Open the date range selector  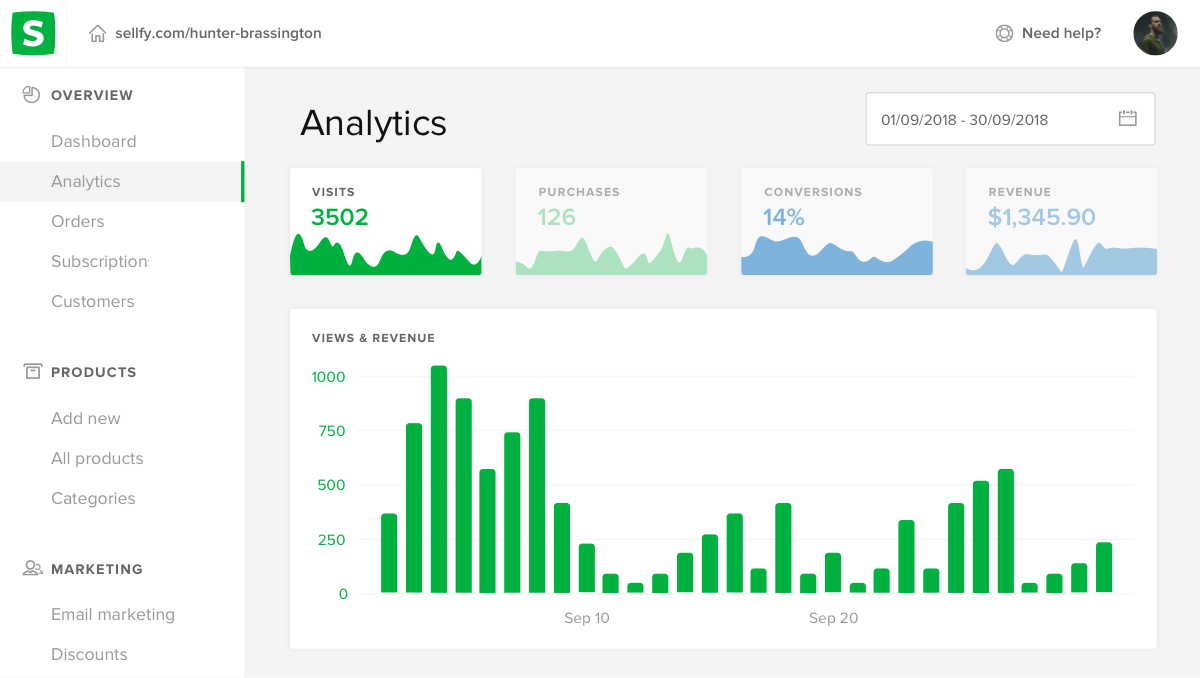pos(1010,118)
